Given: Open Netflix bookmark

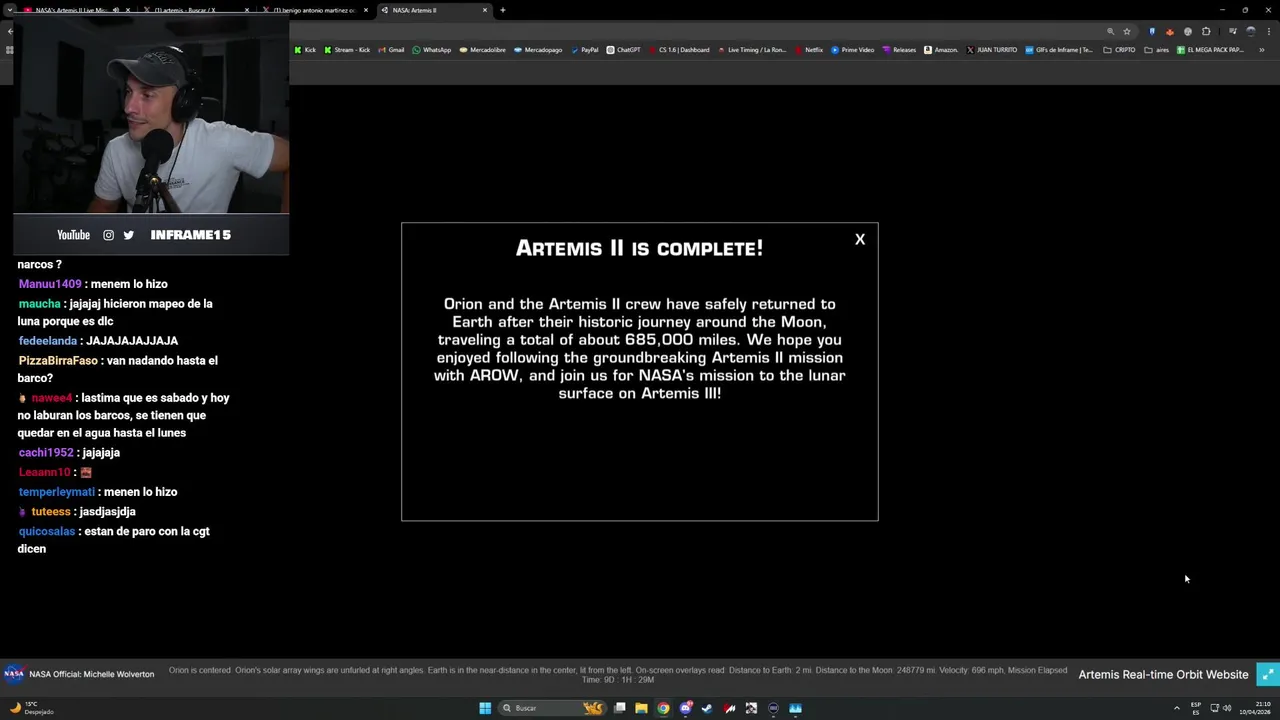Looking at the screenshot, I should 808,50.
